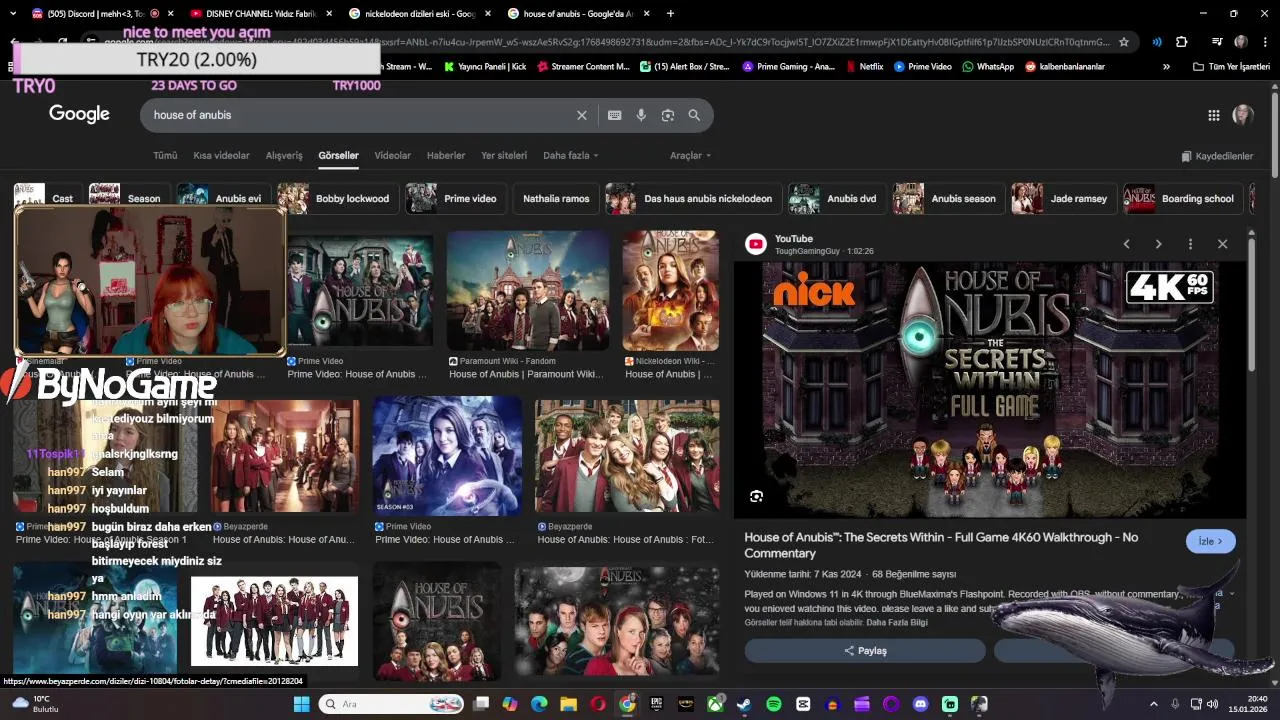Go to Google home via logo
1280x720 pixels.
point(79,114)
